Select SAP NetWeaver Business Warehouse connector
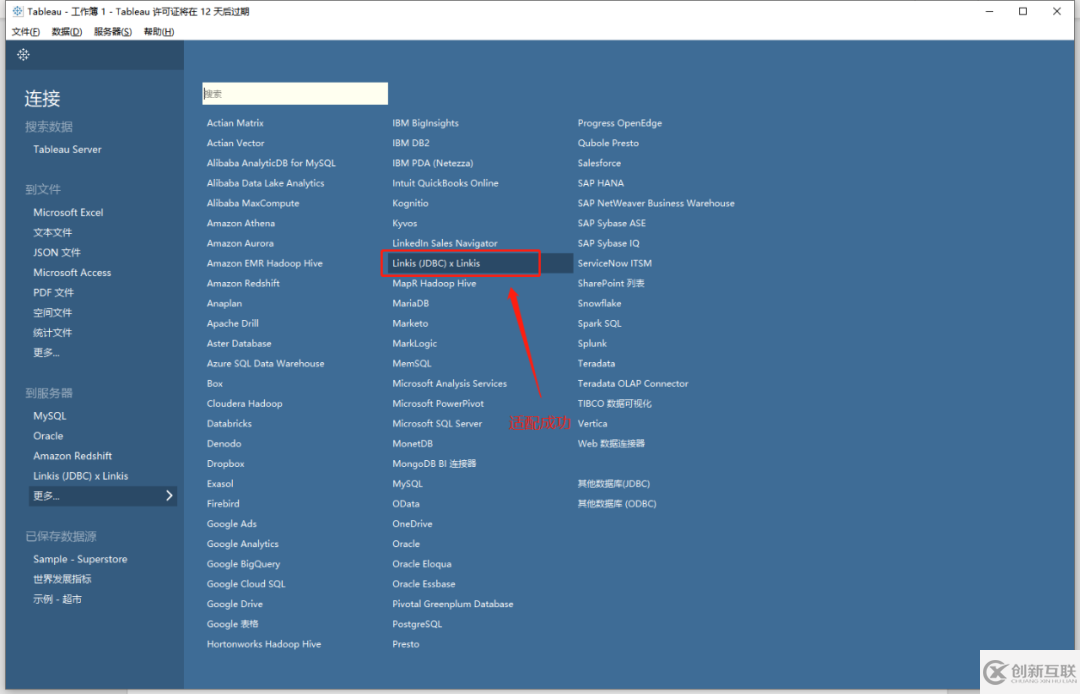The height and width of the screenshot is (694, 1080). point(656,203)
